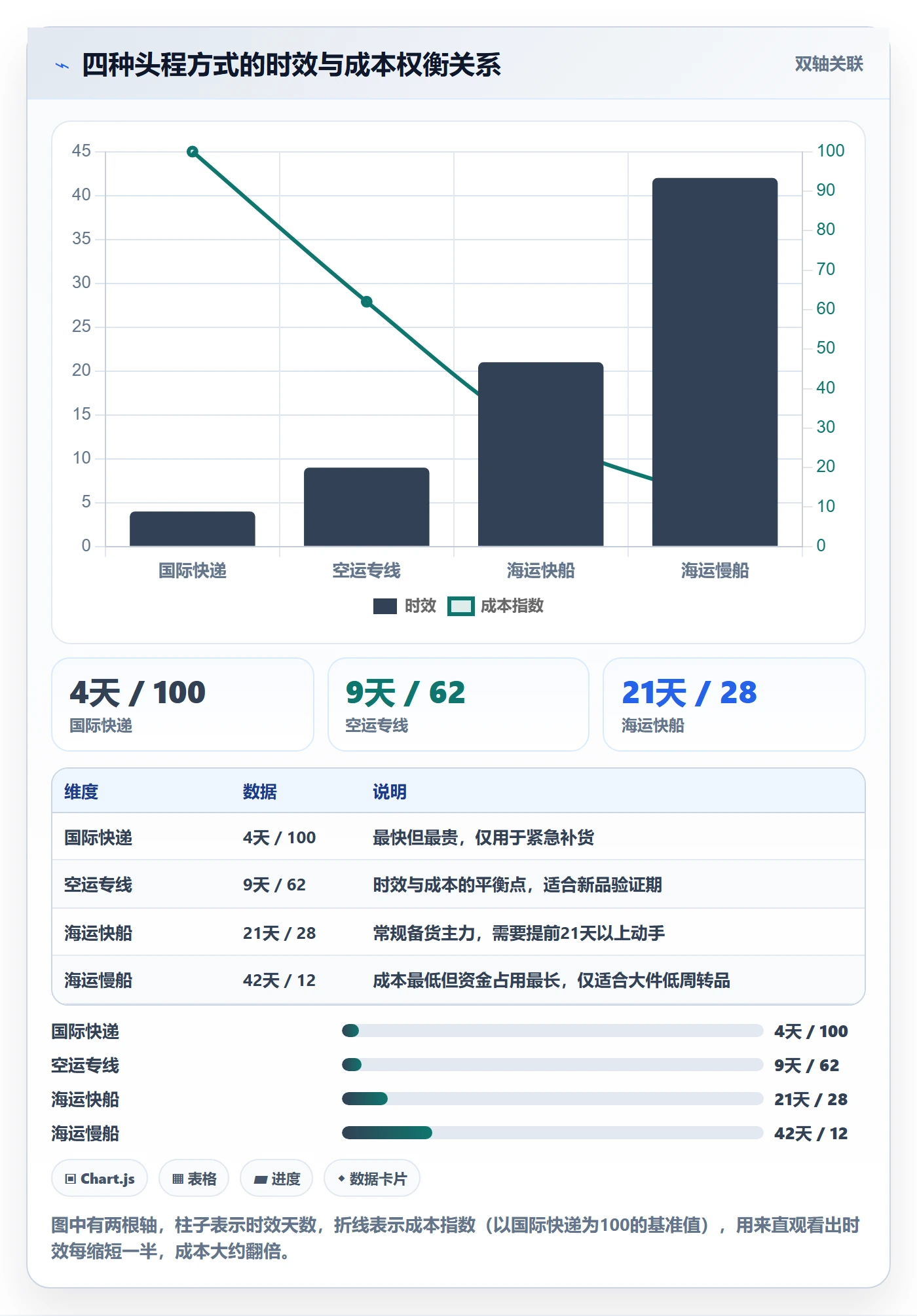Click the 海运慢船 x-axis label
The width and height of the screenshot is (917, 1316).
715,571
